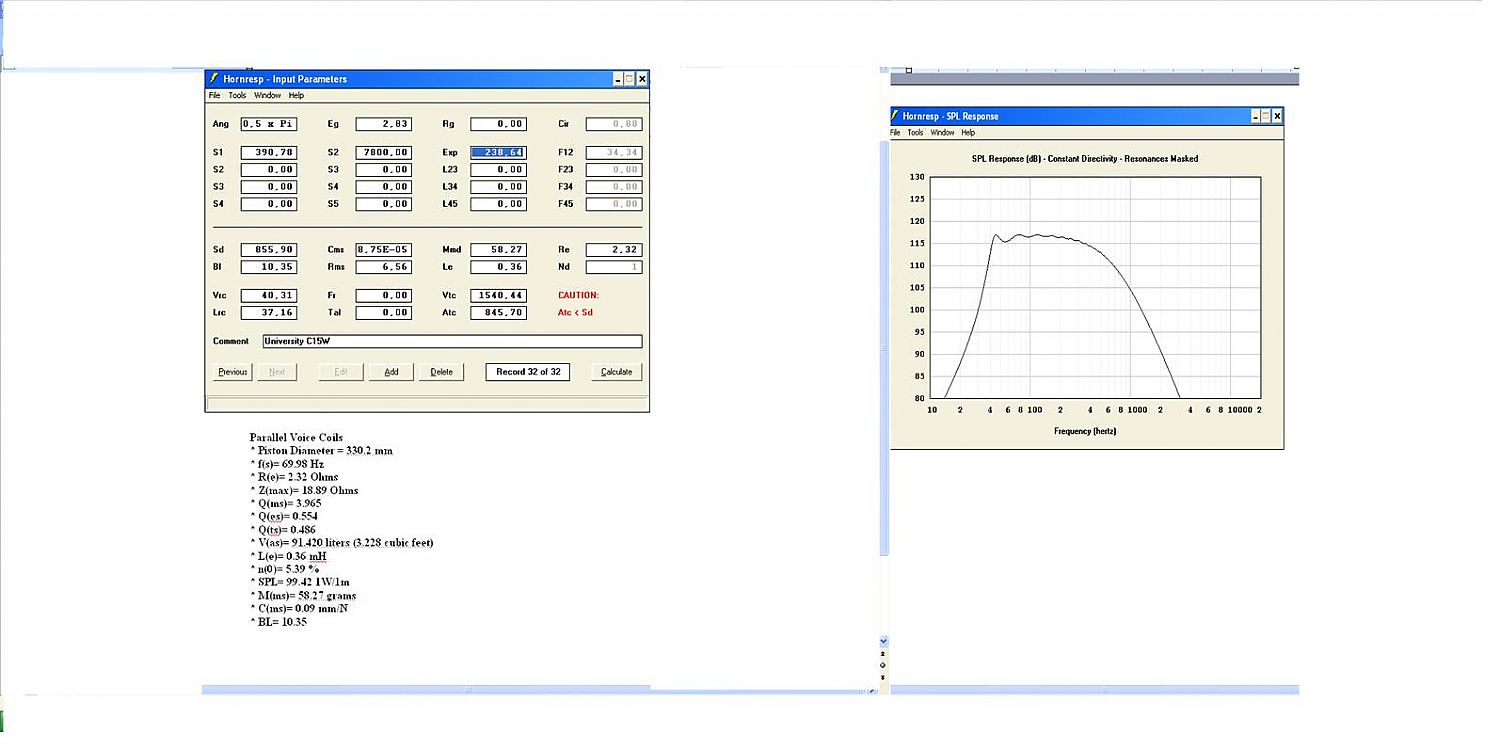Select the Fr input field
1500x750 pixels.
coord(384,296)
